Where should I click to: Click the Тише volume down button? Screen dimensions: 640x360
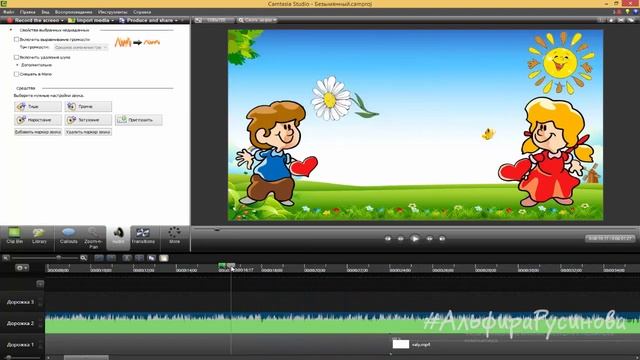tap(38, 107)
